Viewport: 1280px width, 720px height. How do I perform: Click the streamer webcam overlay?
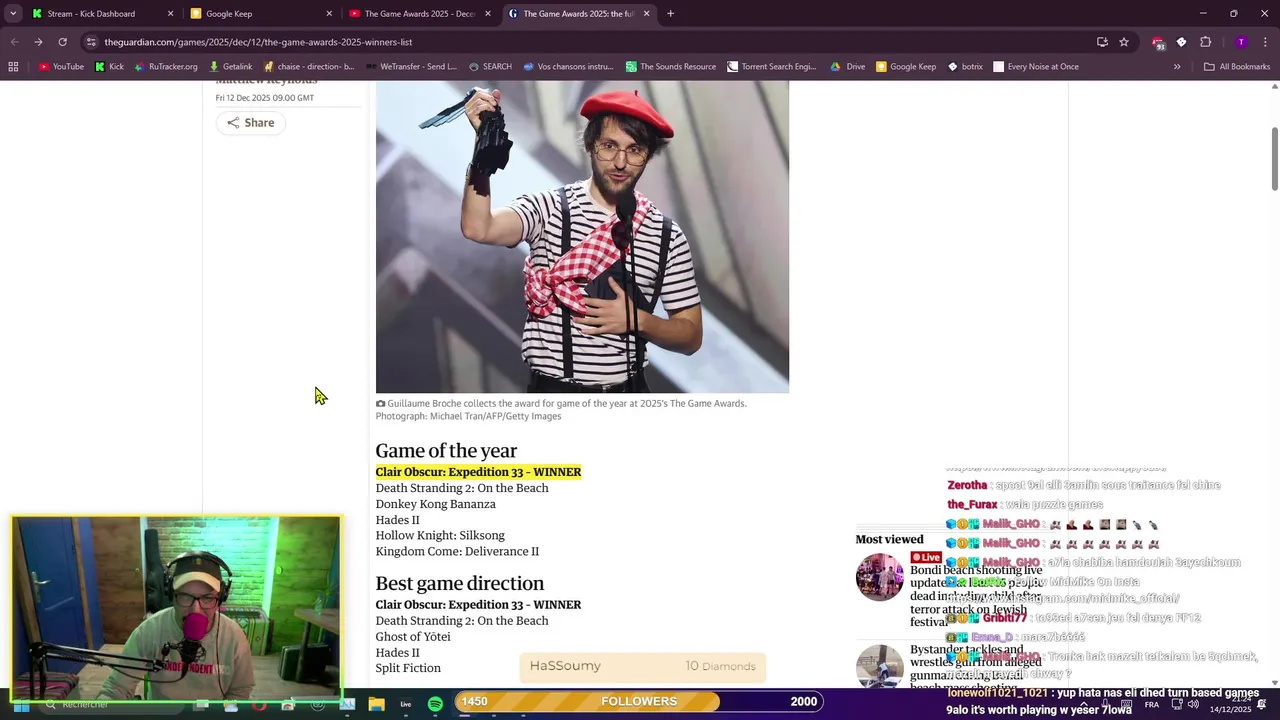pos(176,608)
